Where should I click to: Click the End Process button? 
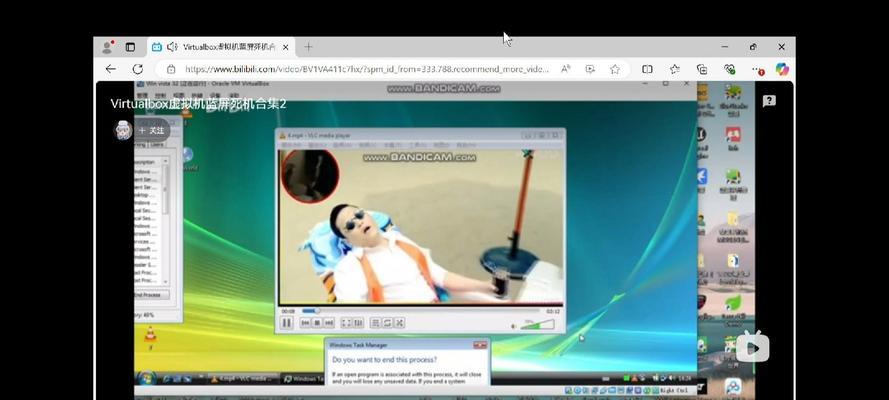pos(151,295)
